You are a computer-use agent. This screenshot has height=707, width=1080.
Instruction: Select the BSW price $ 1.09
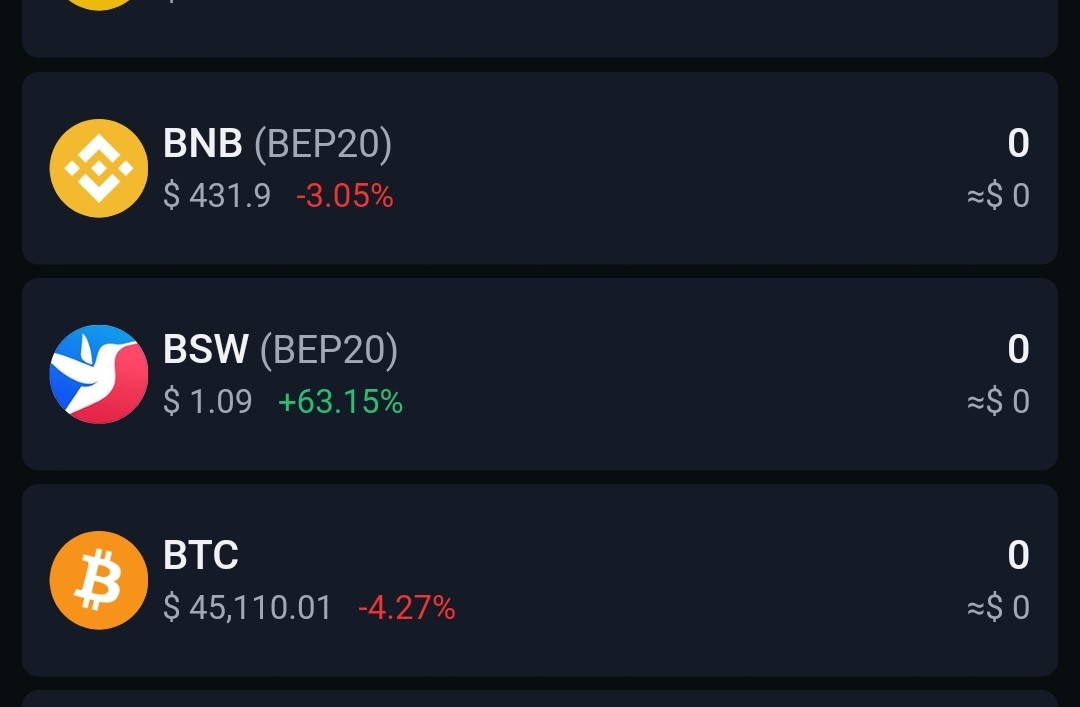pyautogui.click(x=208, y=402)
